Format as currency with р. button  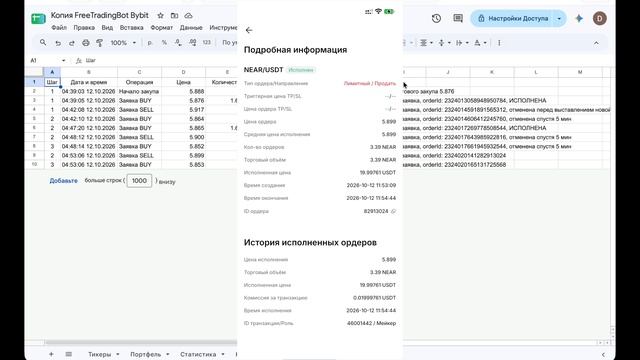(x=150, y=42)
